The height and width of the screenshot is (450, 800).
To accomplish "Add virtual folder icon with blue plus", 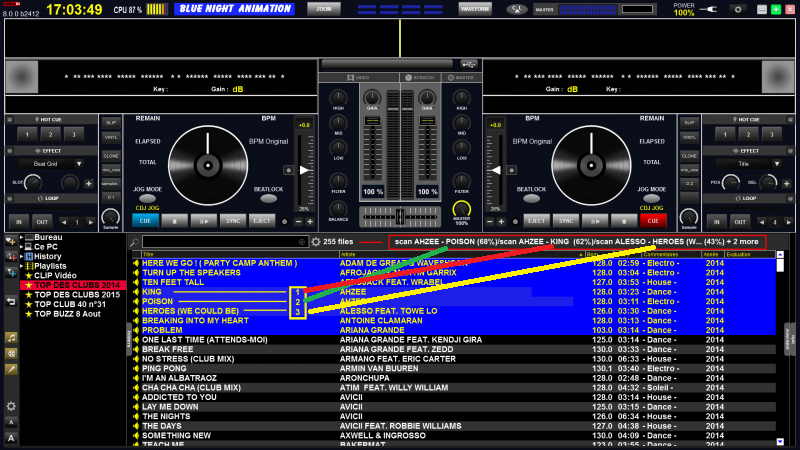I will [11, 272].
